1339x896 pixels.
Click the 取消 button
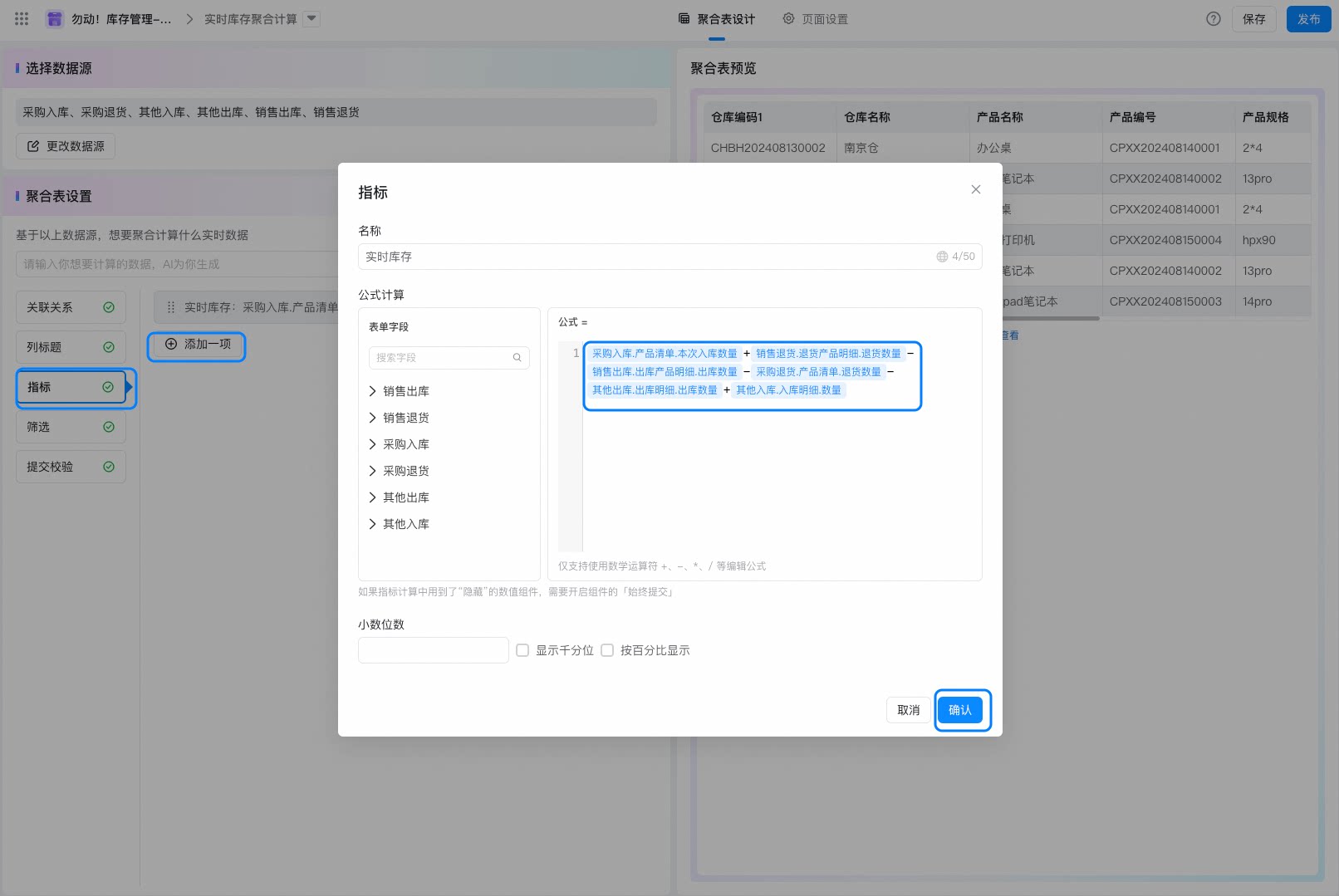tap(909, 710)
